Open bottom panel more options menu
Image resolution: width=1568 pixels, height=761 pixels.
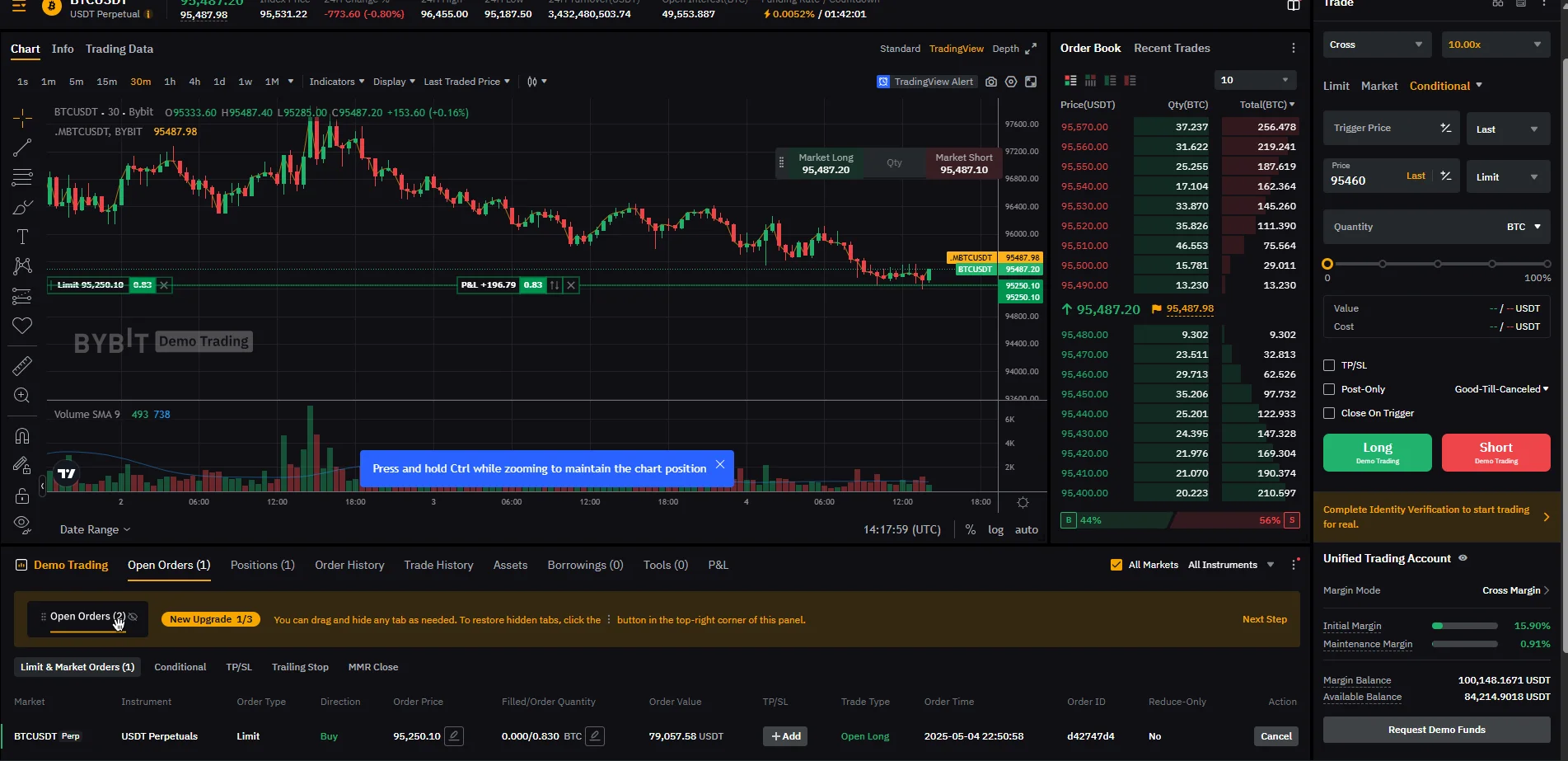click(1294, 565)
